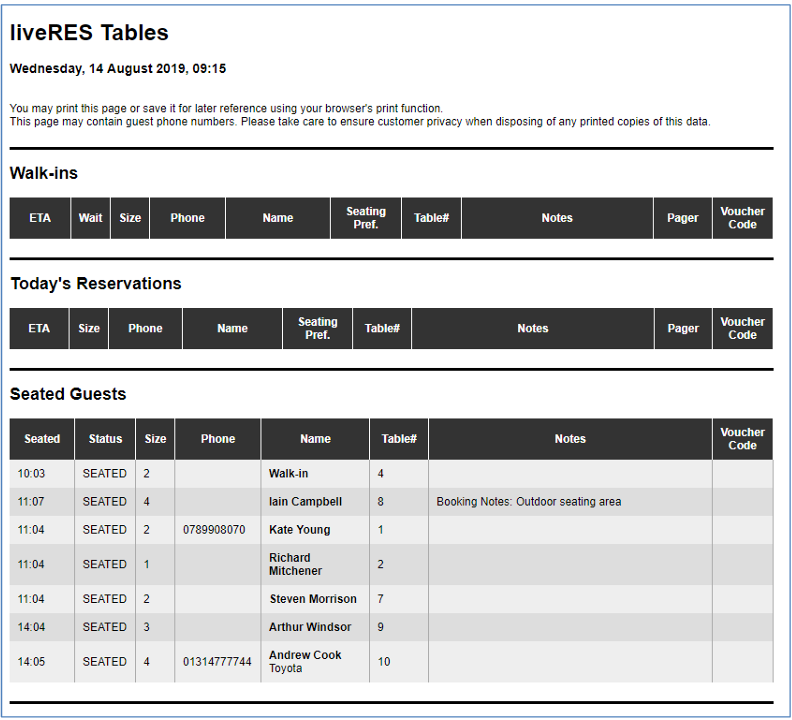Click Seating Pref. header under Today's Reservations

pos(317,329)
